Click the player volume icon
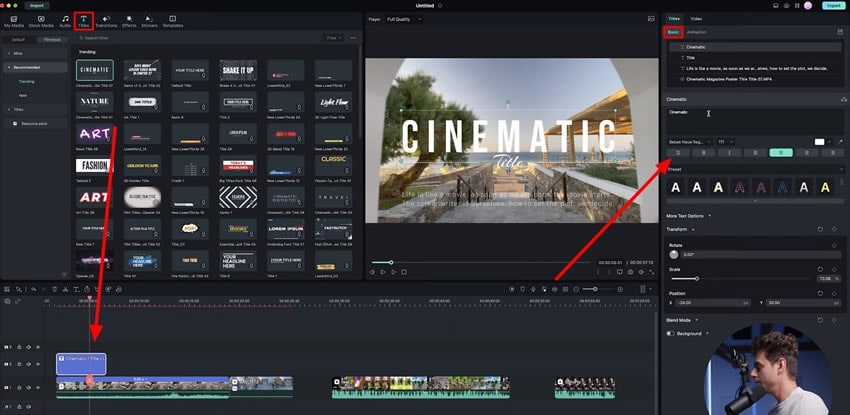 point(641,272)
